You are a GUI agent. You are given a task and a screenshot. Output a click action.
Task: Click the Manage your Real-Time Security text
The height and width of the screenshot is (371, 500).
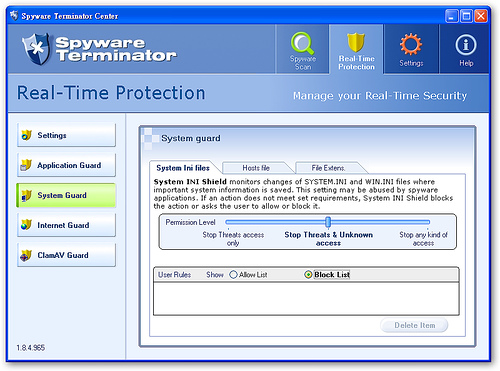coord(380,96)
